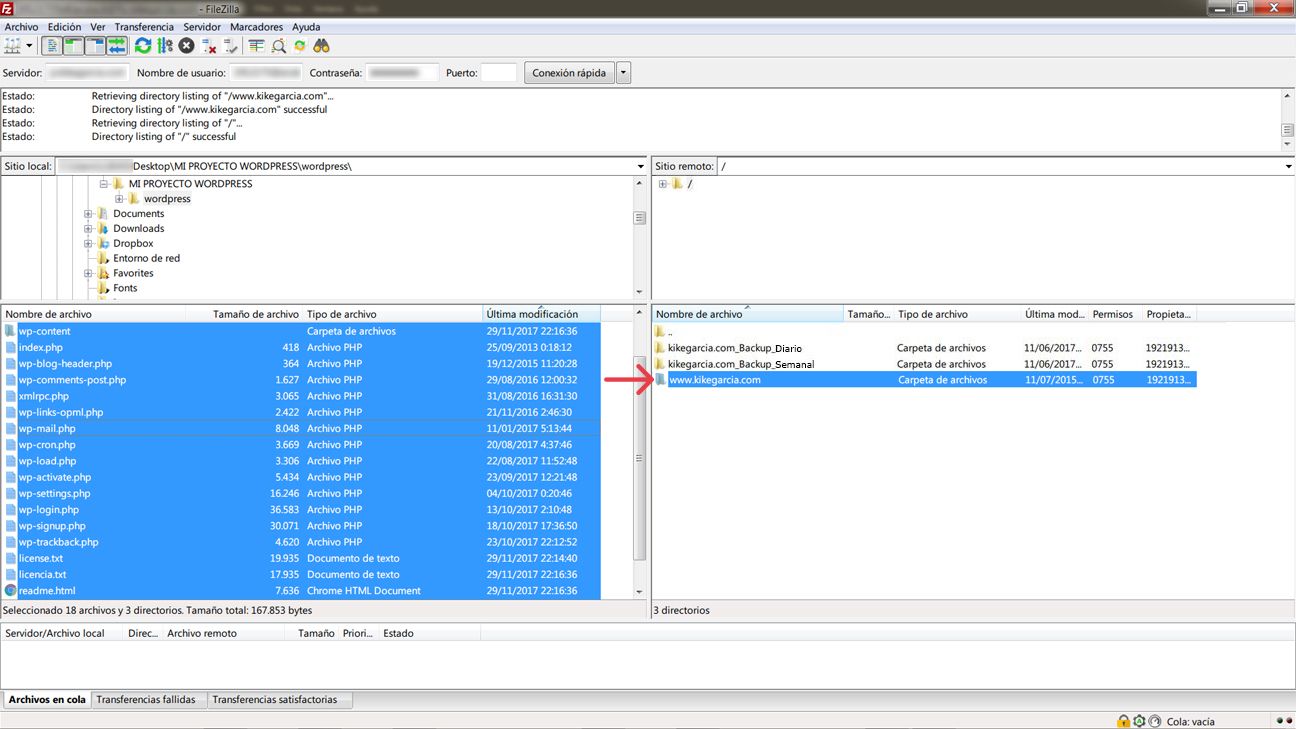Select the Fonts folder in local tree

click(125, 288)
